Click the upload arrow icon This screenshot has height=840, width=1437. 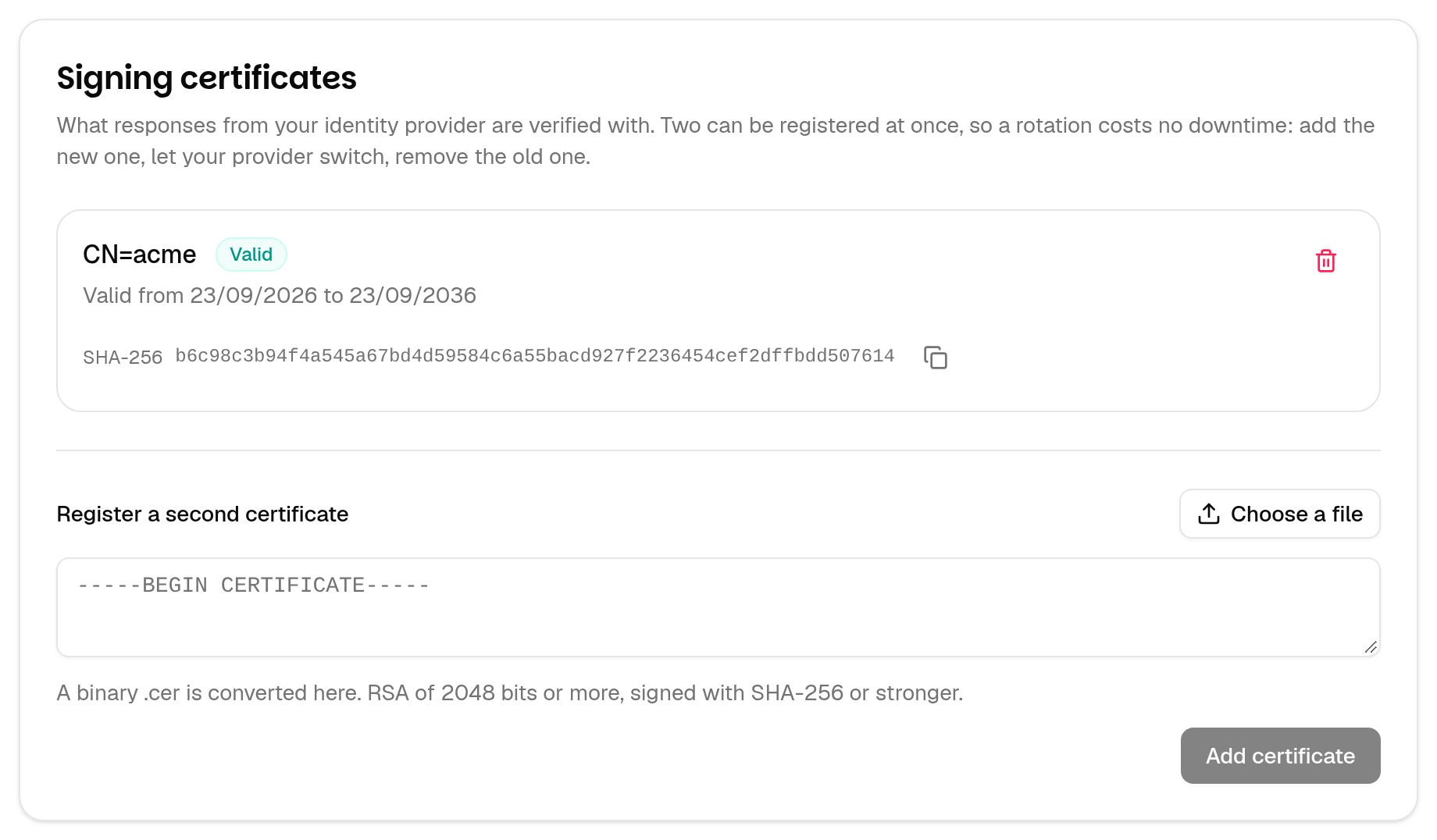click(x=1208, y=514)
